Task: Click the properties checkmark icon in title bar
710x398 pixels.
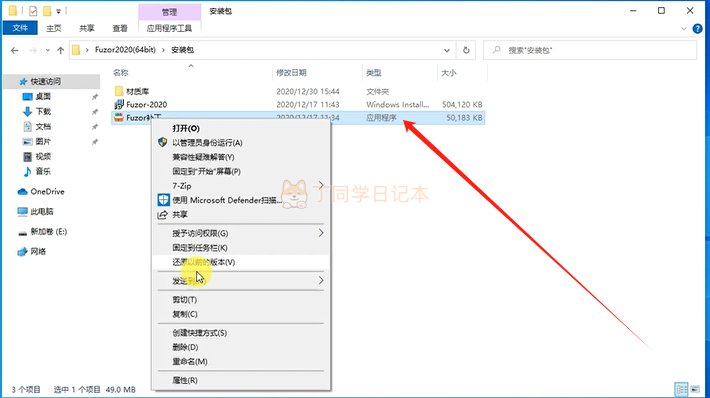Action: (33, 10)
